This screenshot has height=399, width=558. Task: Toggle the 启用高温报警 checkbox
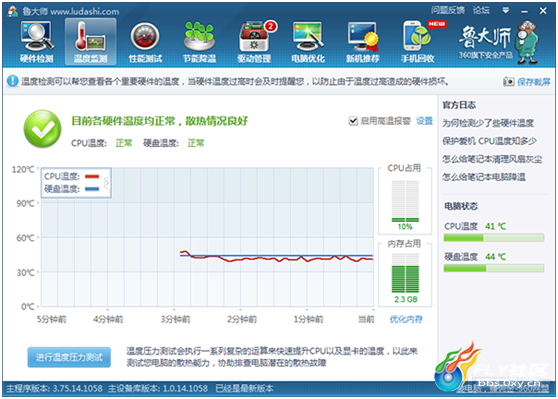coord(353,121)
